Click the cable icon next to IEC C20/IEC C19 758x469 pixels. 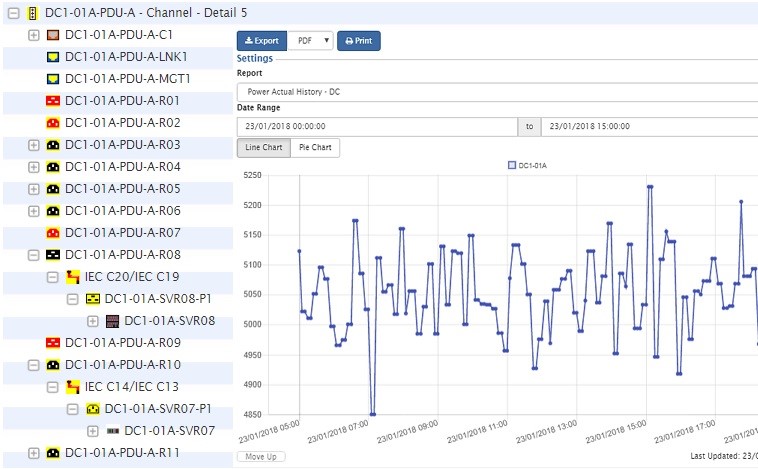coord(72,277)
